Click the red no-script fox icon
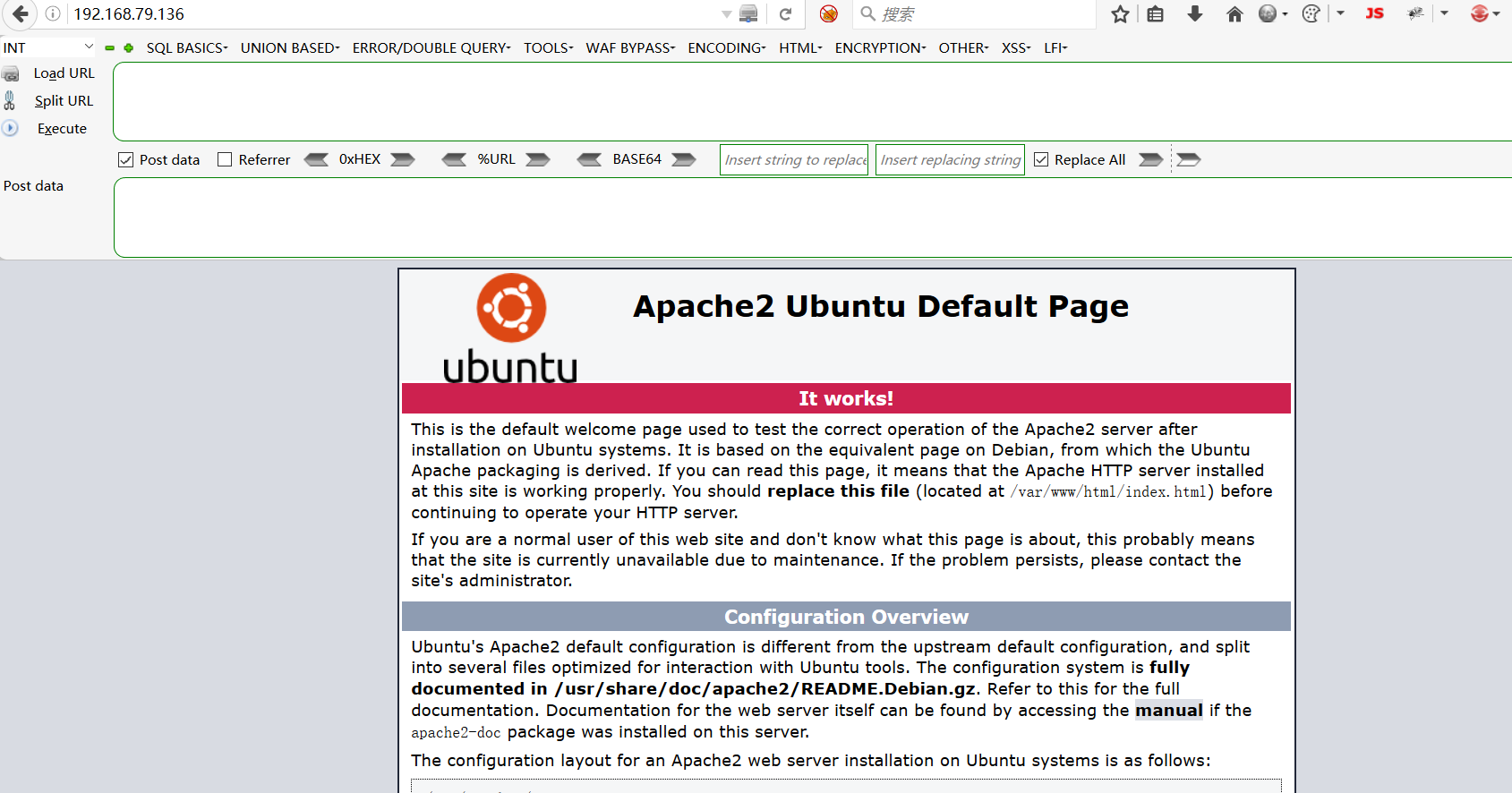 pyautogui.click(x=829, y=14)
